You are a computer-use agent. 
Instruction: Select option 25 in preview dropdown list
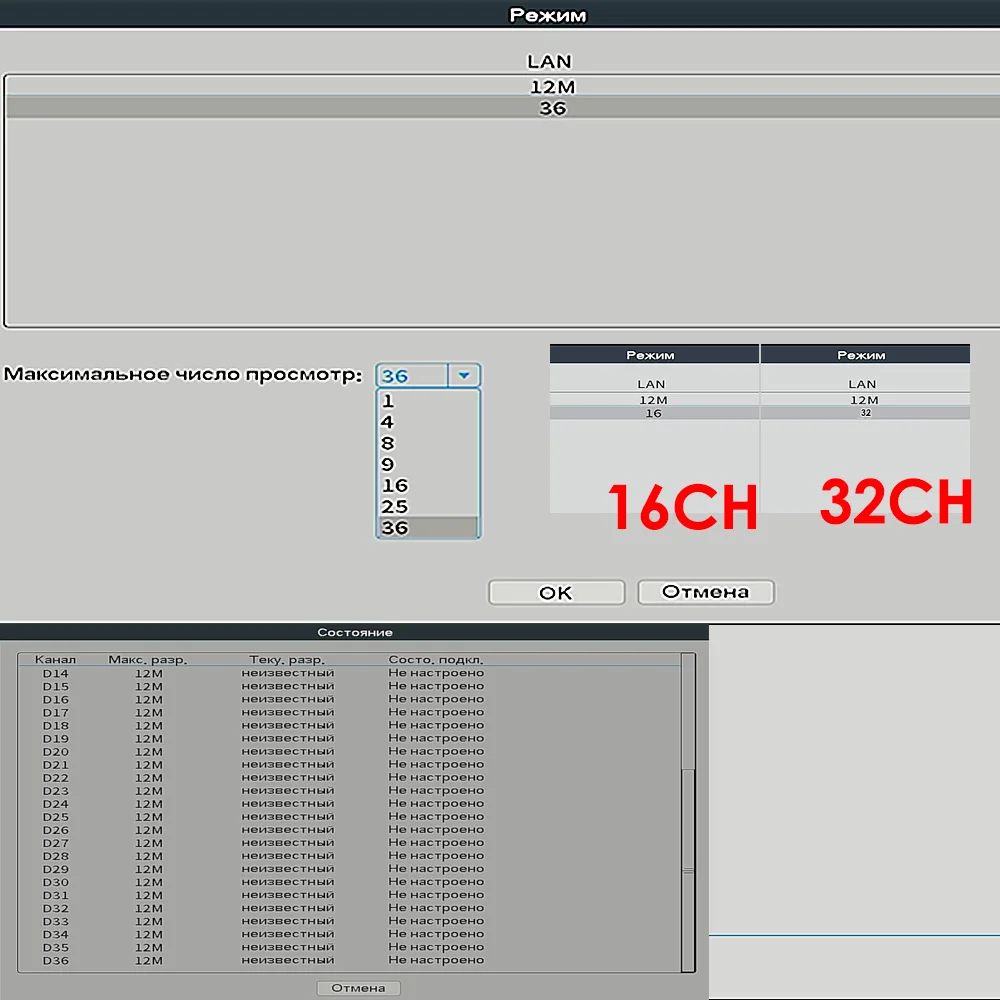pos(428,506)
